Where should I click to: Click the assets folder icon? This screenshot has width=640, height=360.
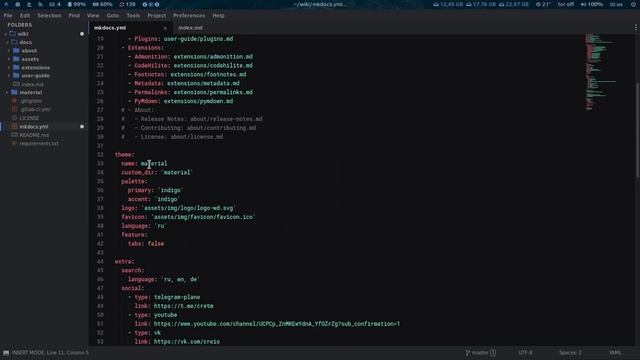point(16,59)
